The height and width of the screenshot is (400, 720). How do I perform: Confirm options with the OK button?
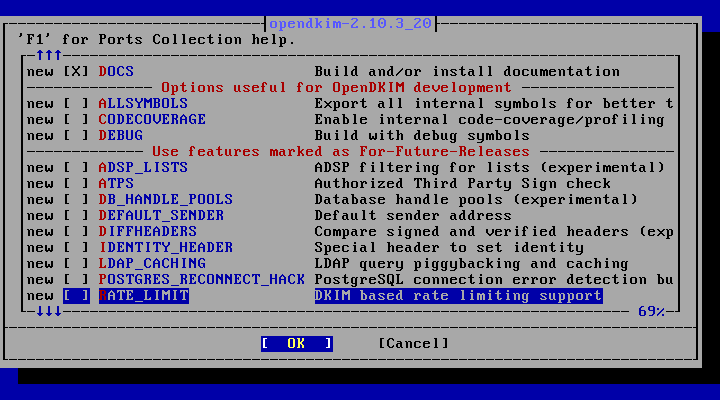(x=297, y=344)
